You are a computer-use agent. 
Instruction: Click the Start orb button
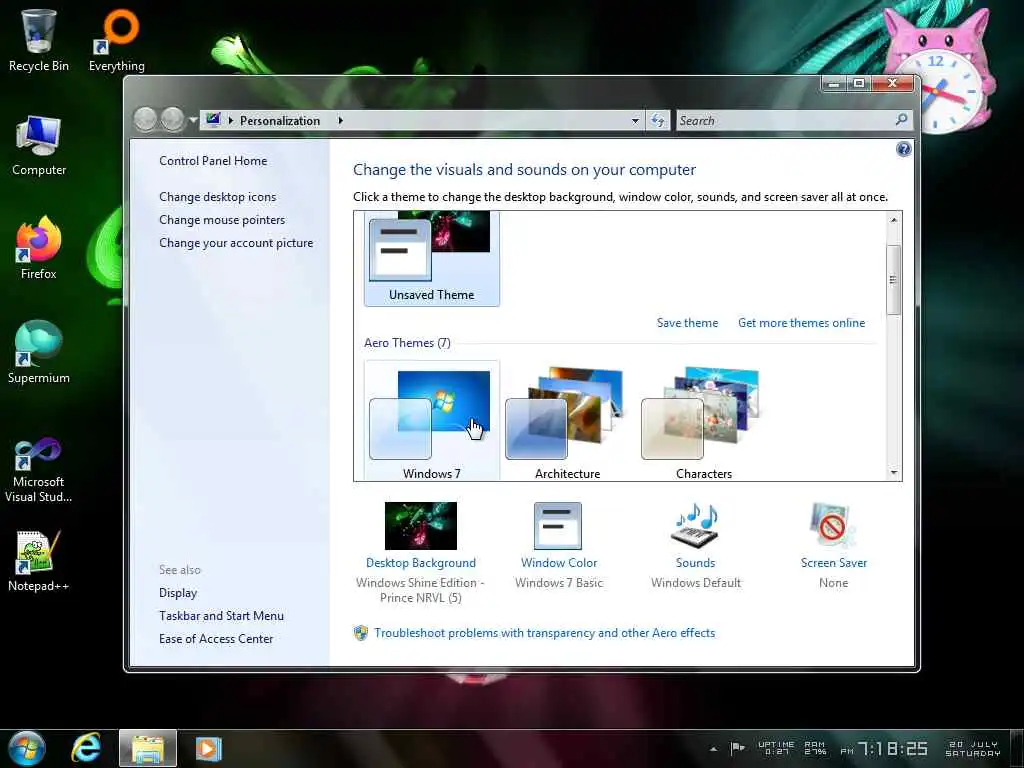pyautogui.click(x=26, y=748)
